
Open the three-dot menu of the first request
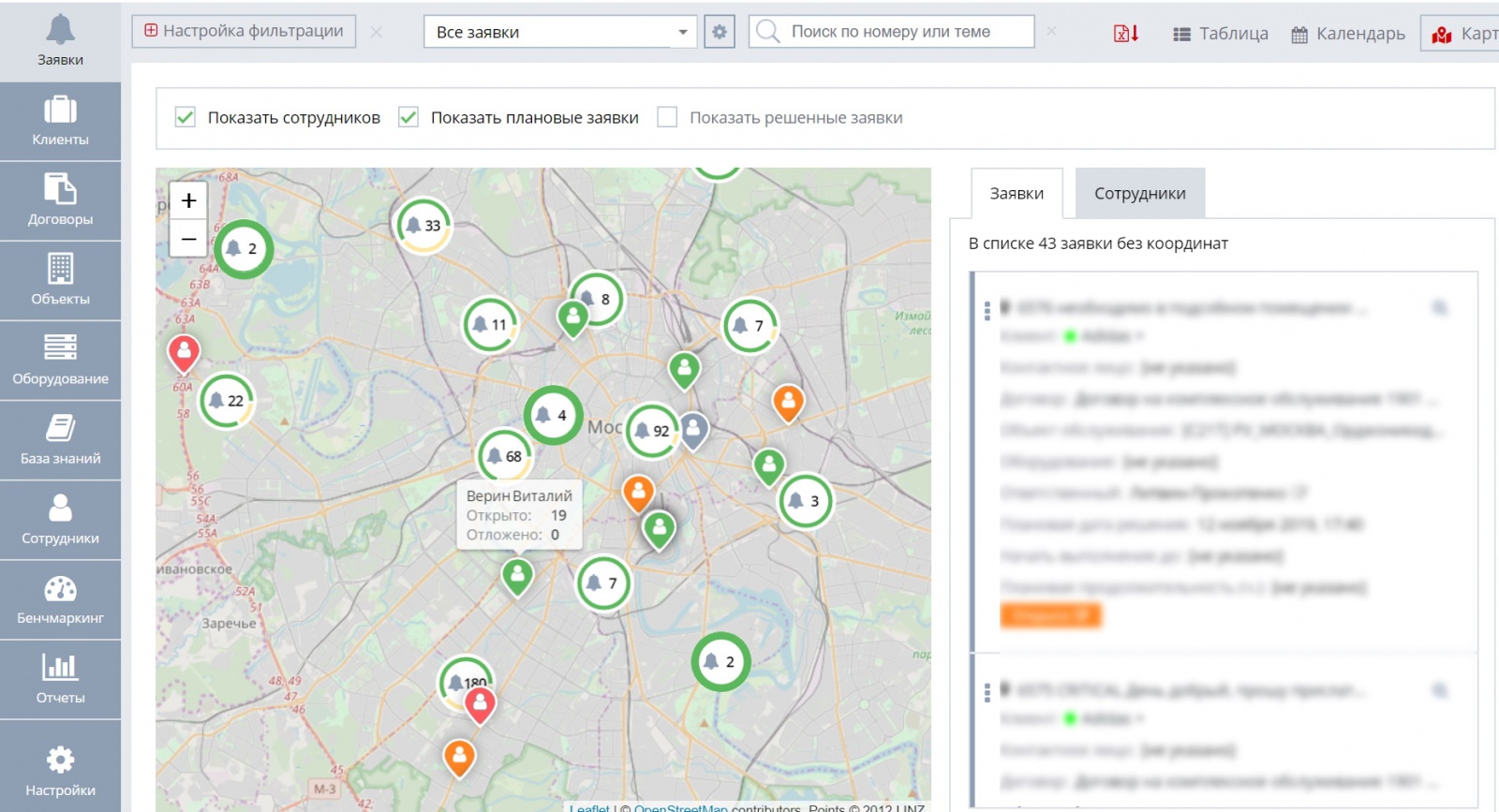(987, 311)
